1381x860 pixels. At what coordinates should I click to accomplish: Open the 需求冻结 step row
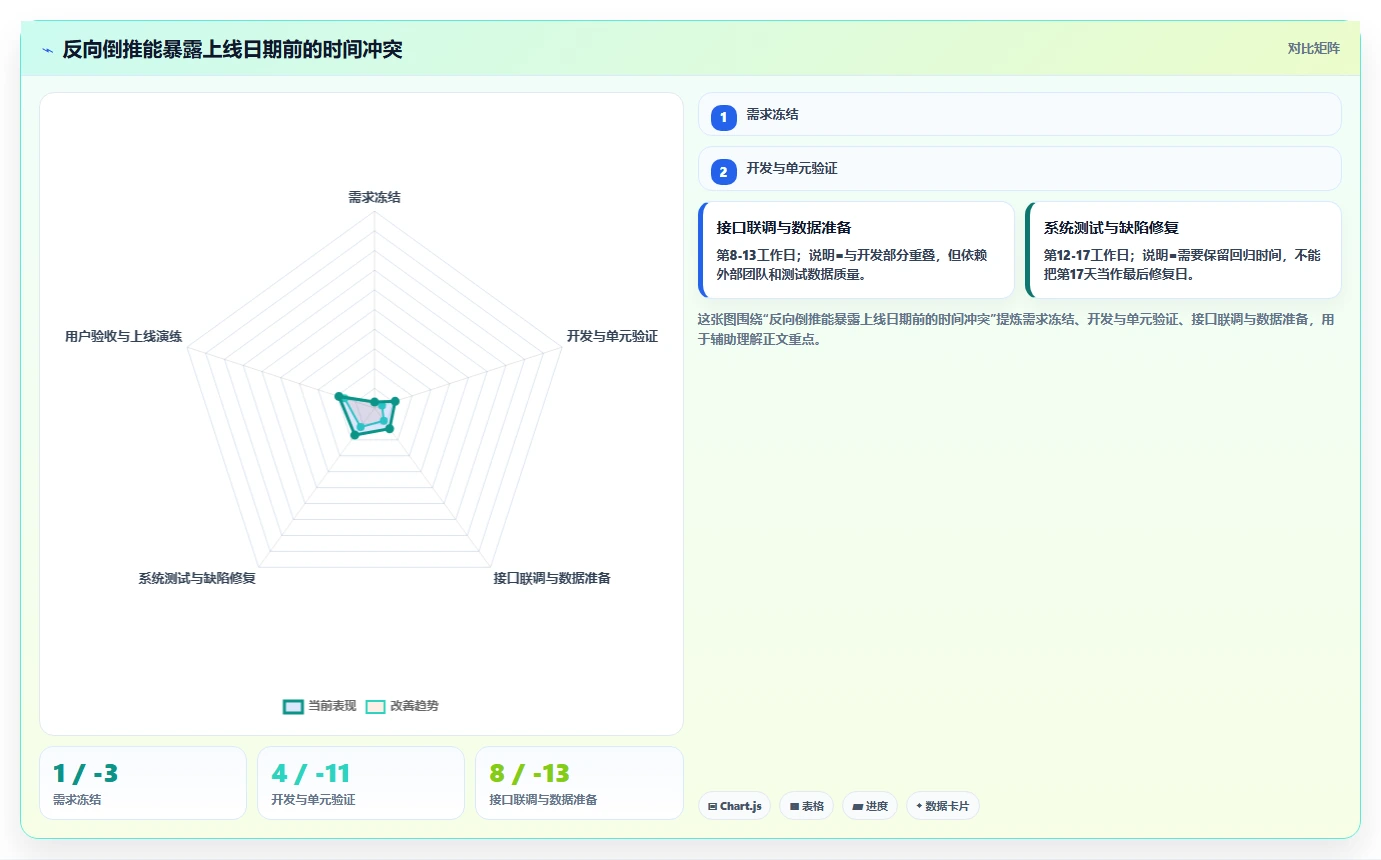[x=1019, y=114]
